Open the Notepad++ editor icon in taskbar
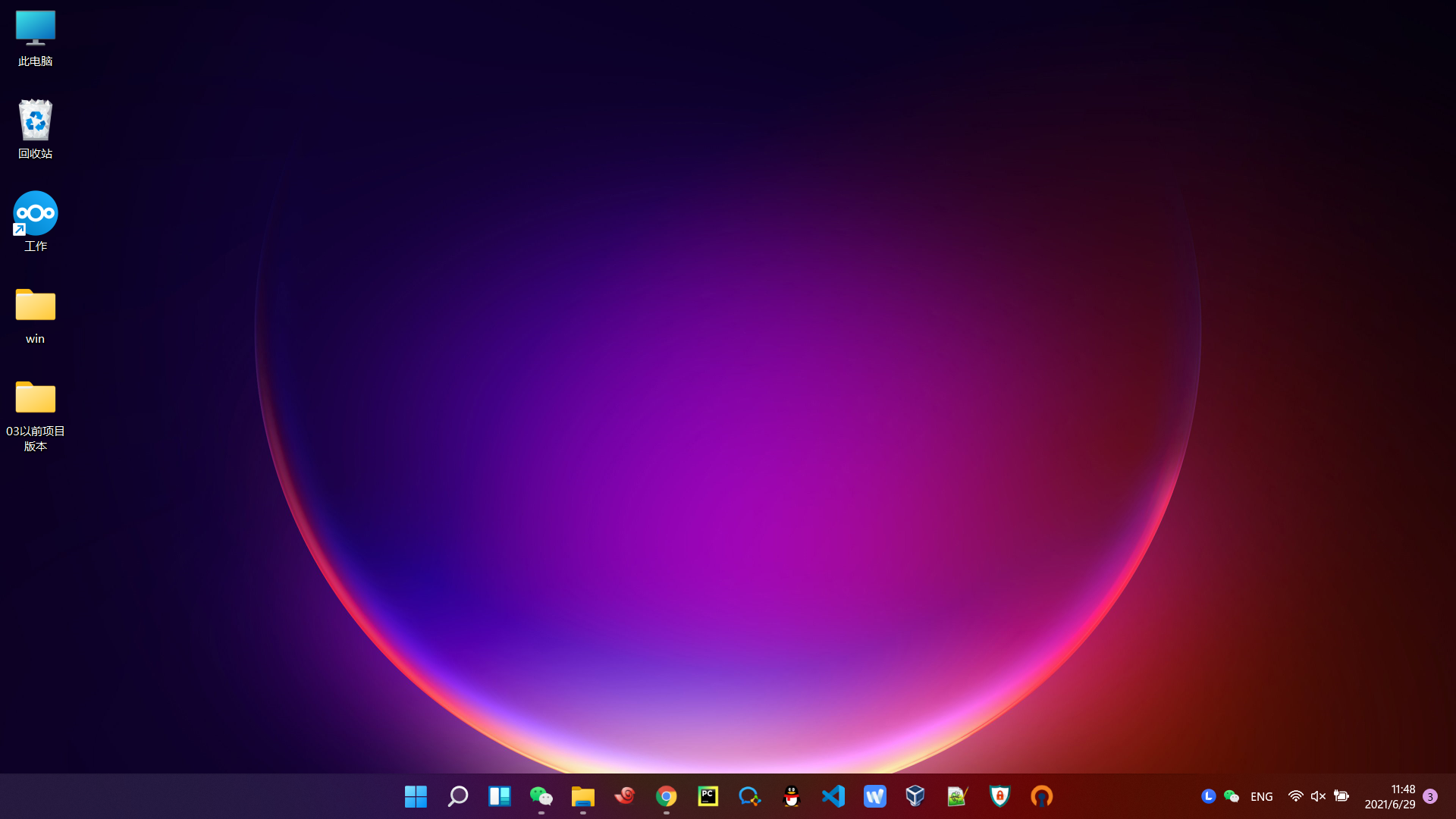 958,796
